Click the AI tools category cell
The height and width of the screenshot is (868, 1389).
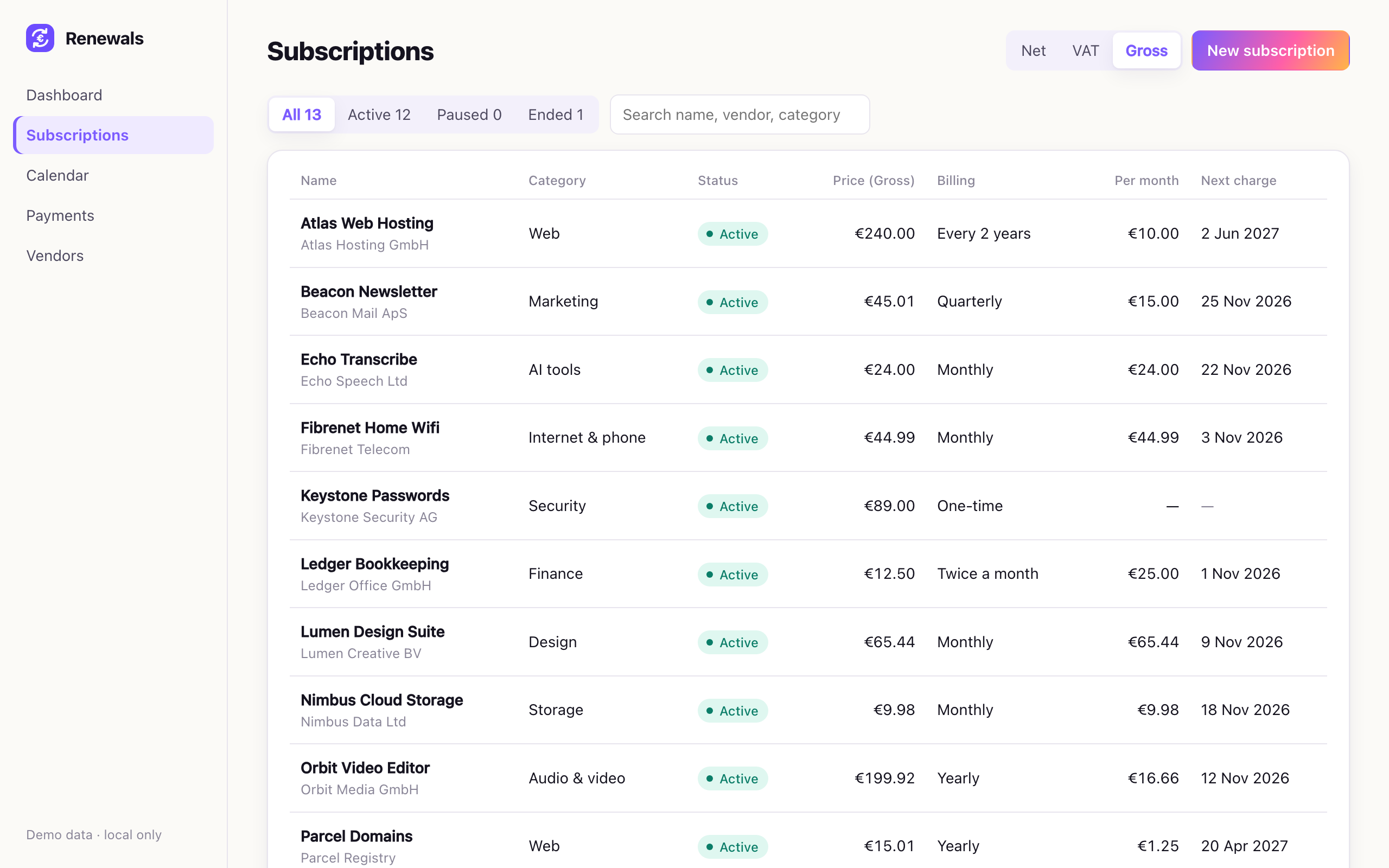coord(555,369)
